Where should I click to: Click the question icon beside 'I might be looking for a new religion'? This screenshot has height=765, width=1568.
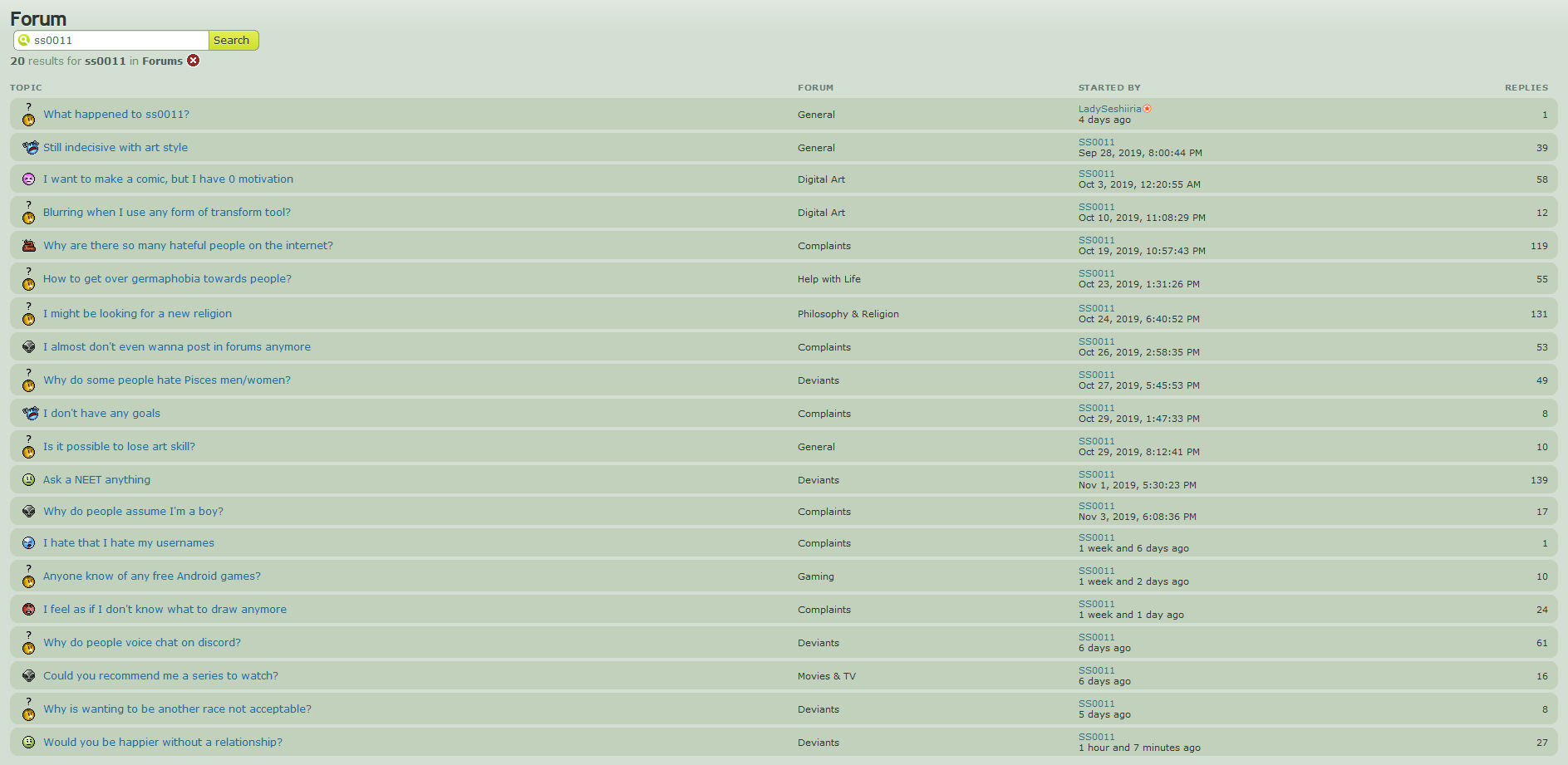[28, 314]
